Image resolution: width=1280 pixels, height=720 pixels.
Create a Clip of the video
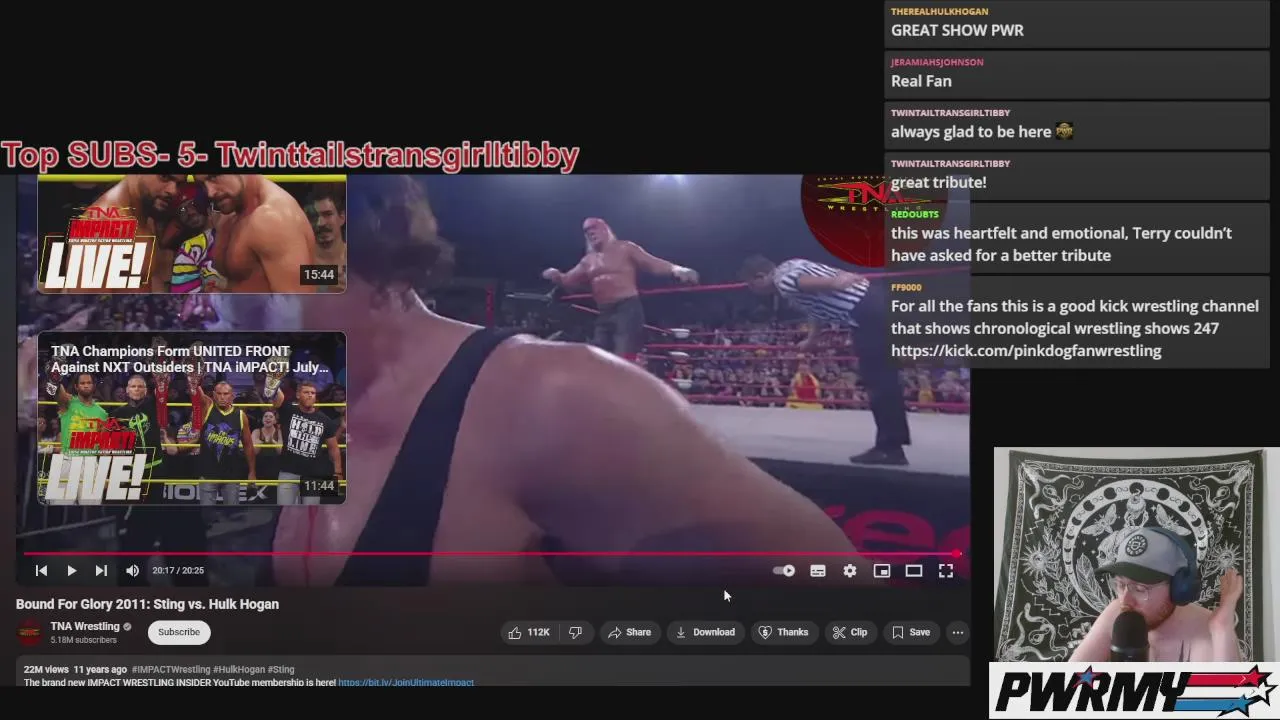[x=850, y=632]
